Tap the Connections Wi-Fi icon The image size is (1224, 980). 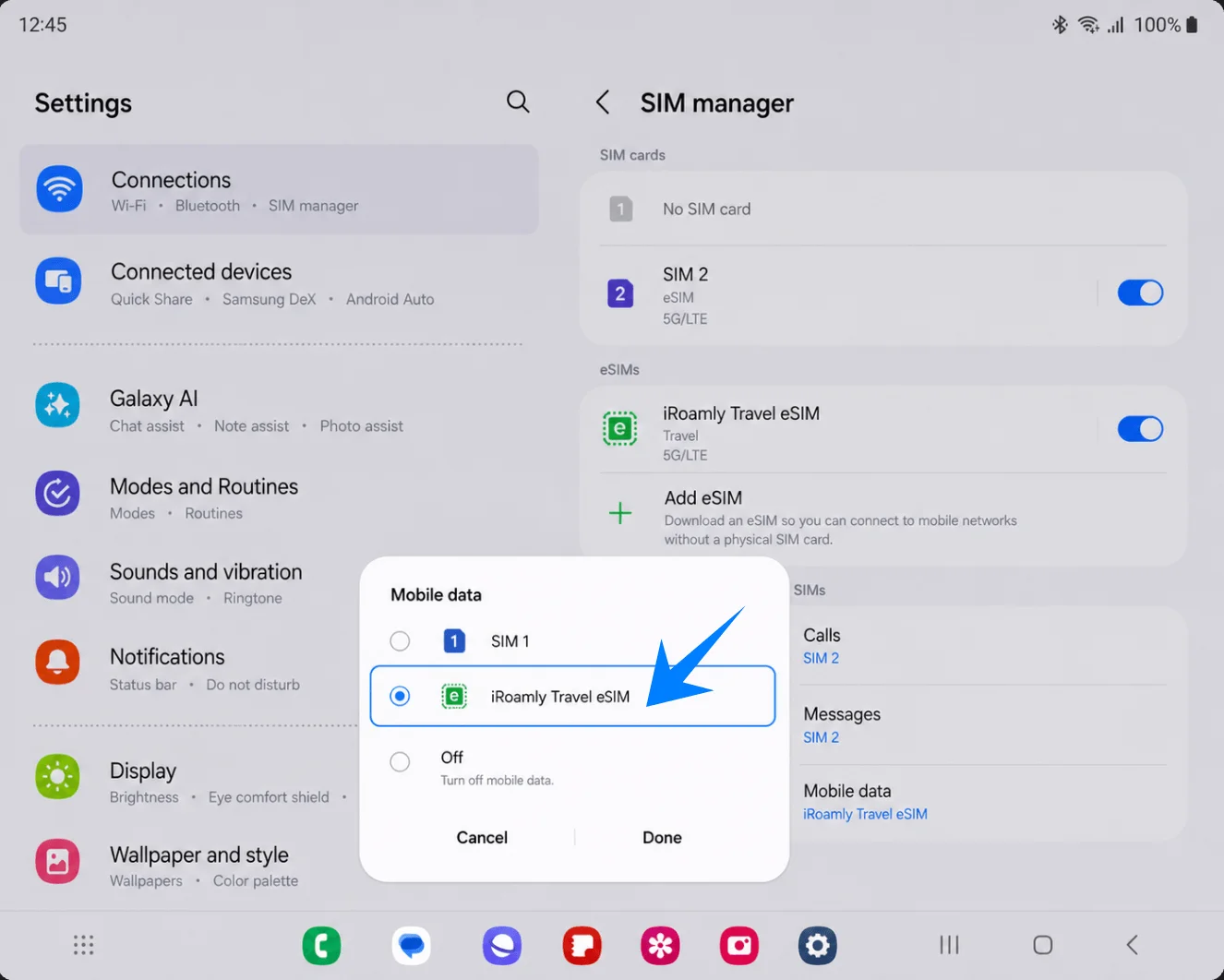pos(59,189)
